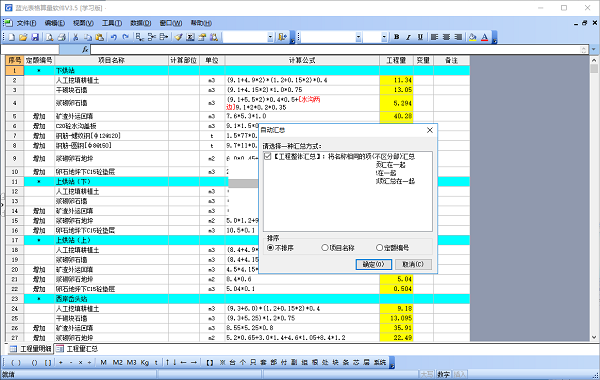Select the 项目名称 sort radio
600x380 pixels.
coord(324,248)
